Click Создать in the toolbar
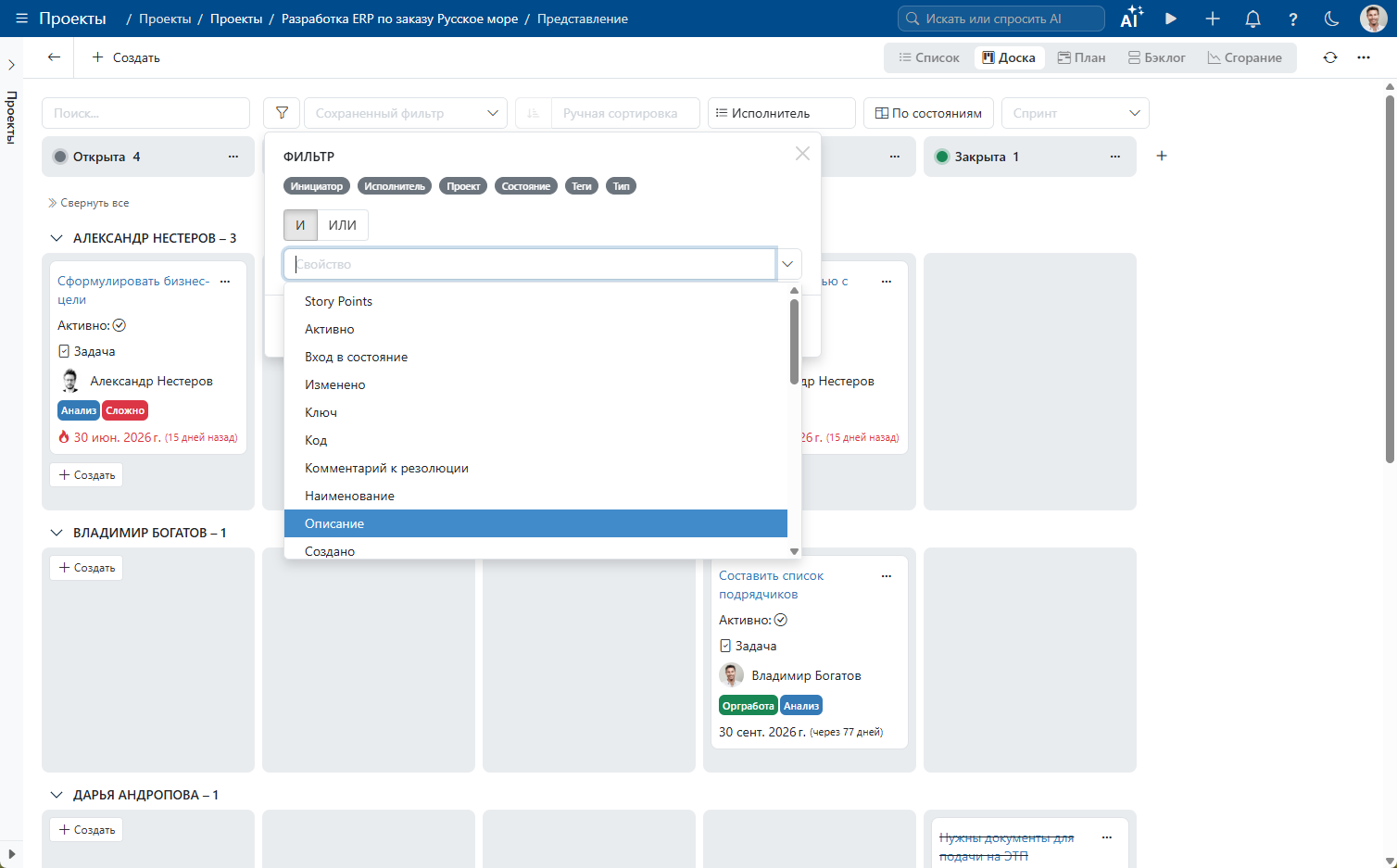The image size is (1397, 868). [126, 57]
